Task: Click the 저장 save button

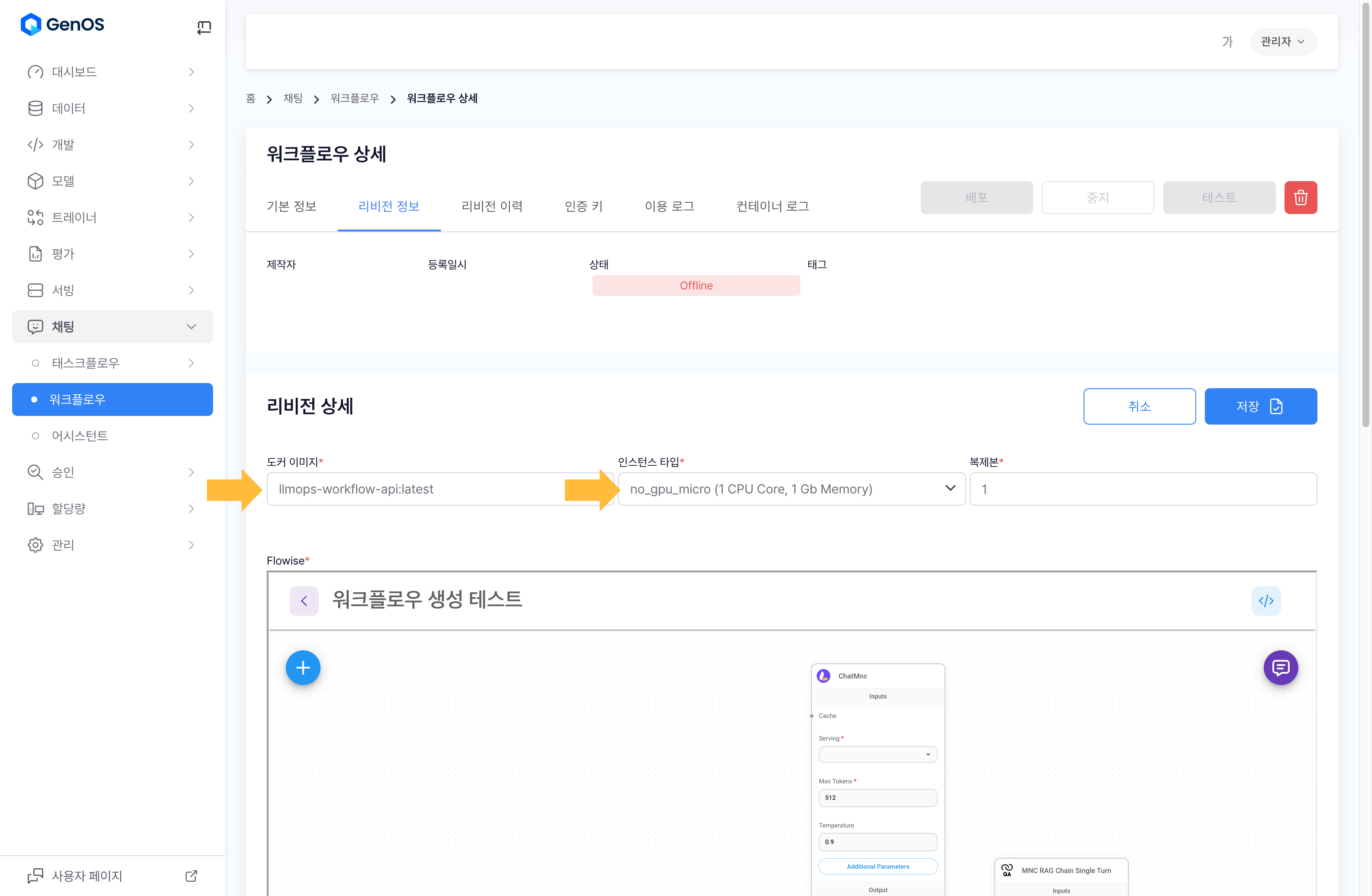Action: pos(1260,406)
